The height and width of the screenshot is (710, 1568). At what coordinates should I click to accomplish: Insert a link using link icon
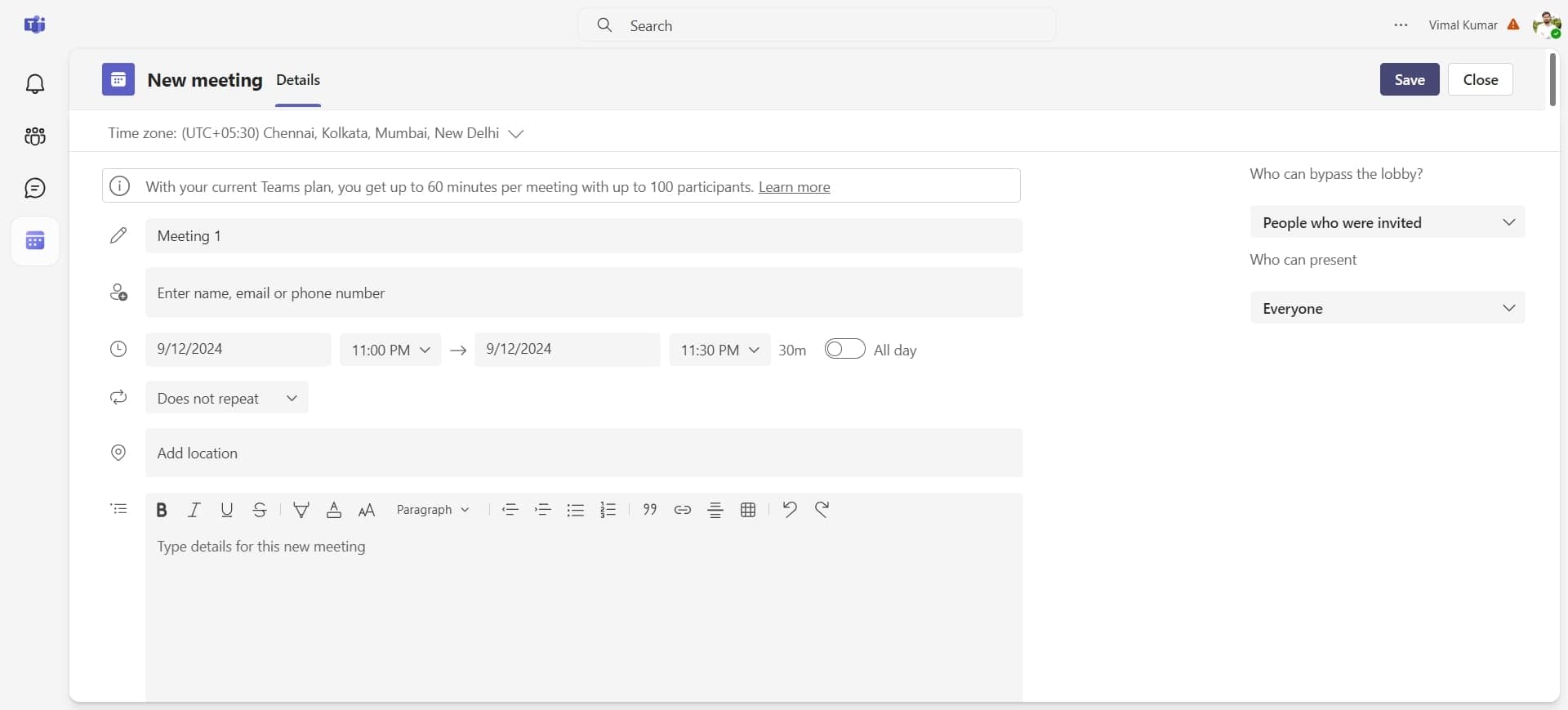[683, 510]
